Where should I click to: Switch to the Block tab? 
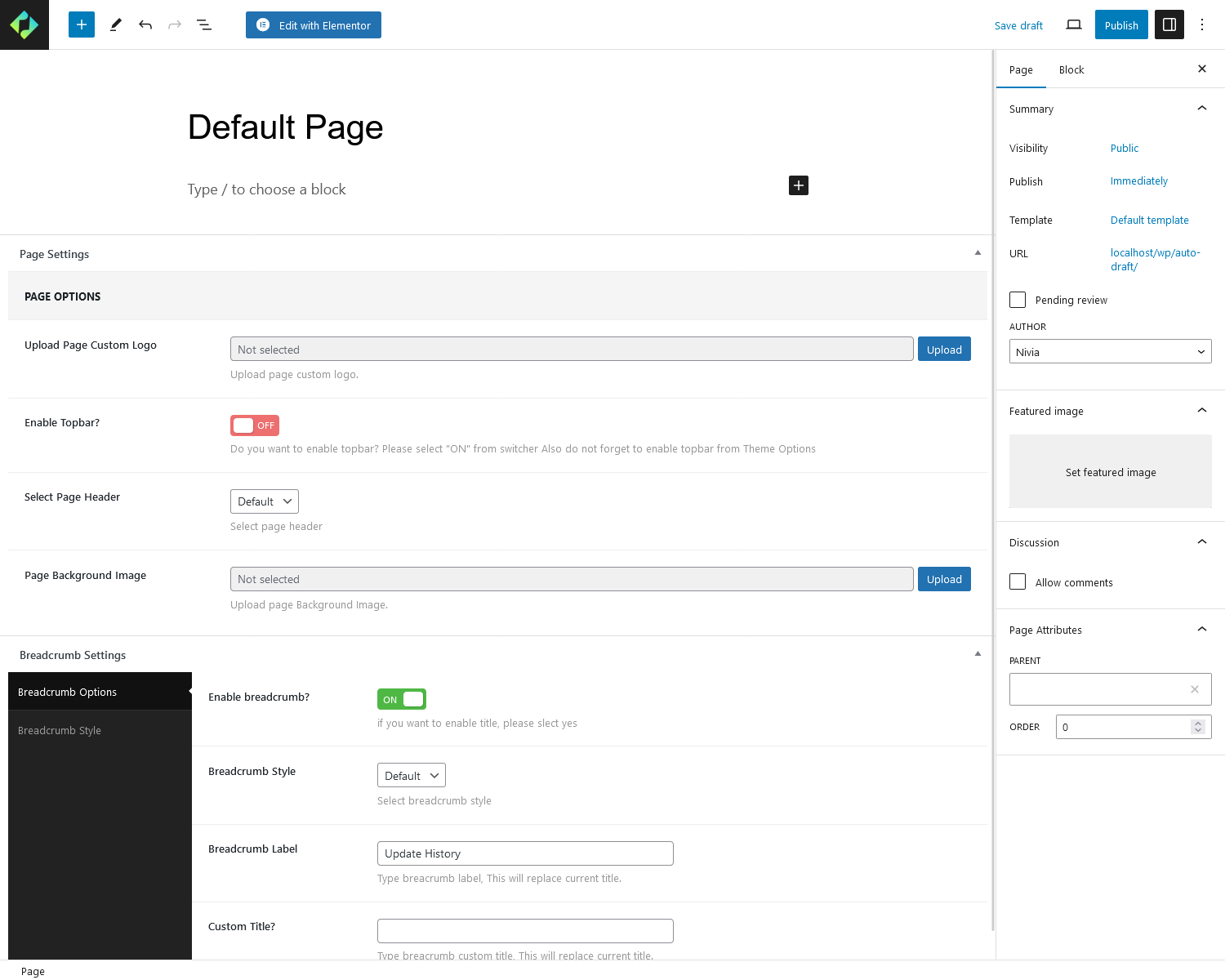[x=1071, y=69]
